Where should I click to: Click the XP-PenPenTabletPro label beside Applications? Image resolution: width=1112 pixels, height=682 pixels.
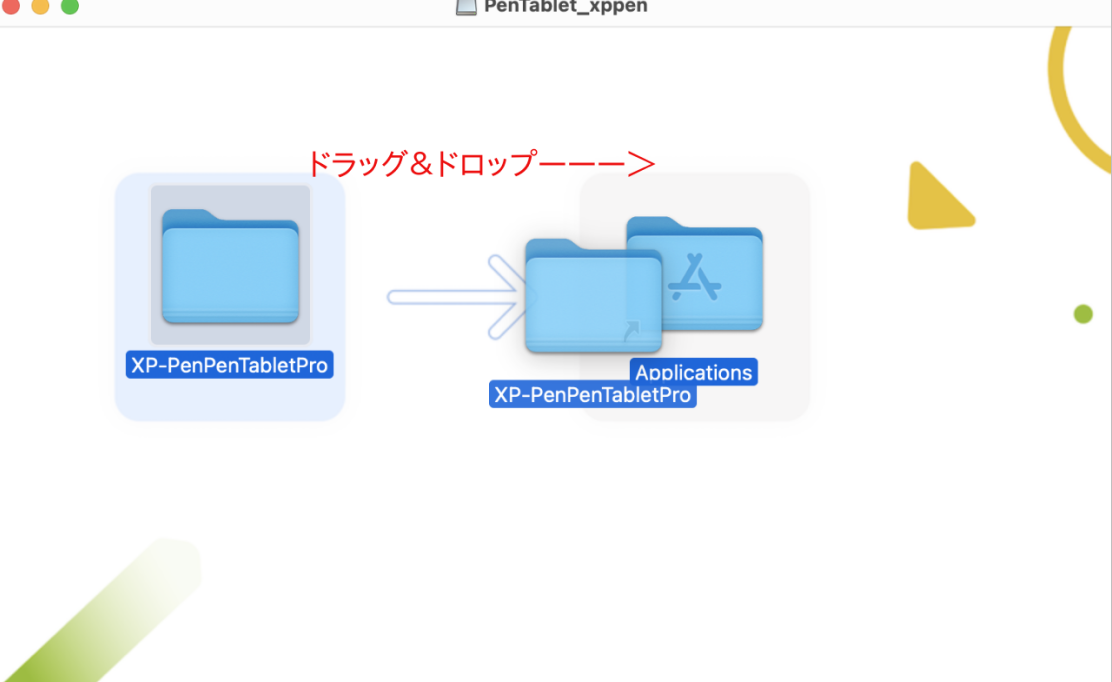pos(593,394)
